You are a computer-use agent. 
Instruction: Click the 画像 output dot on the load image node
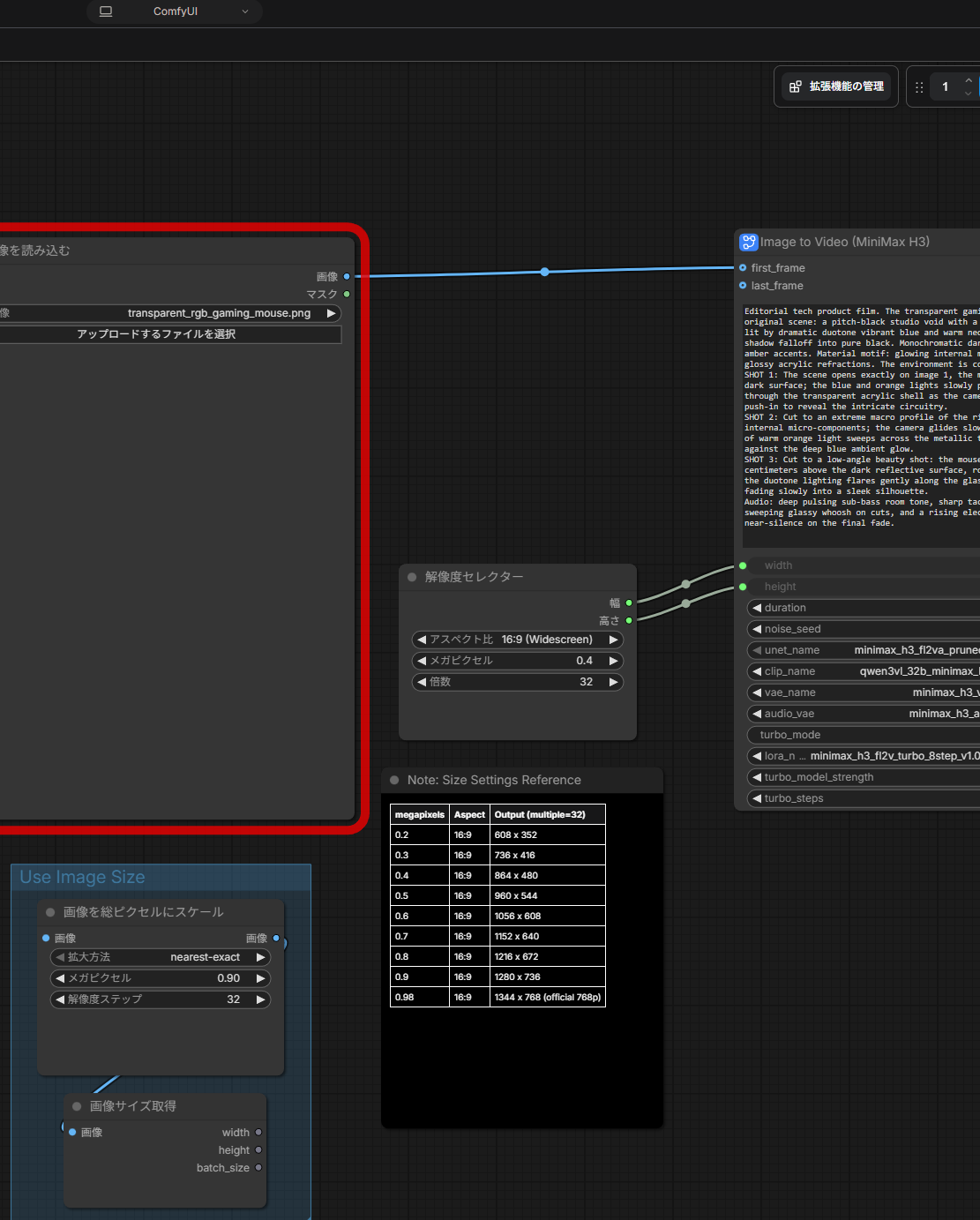(347, 276)
